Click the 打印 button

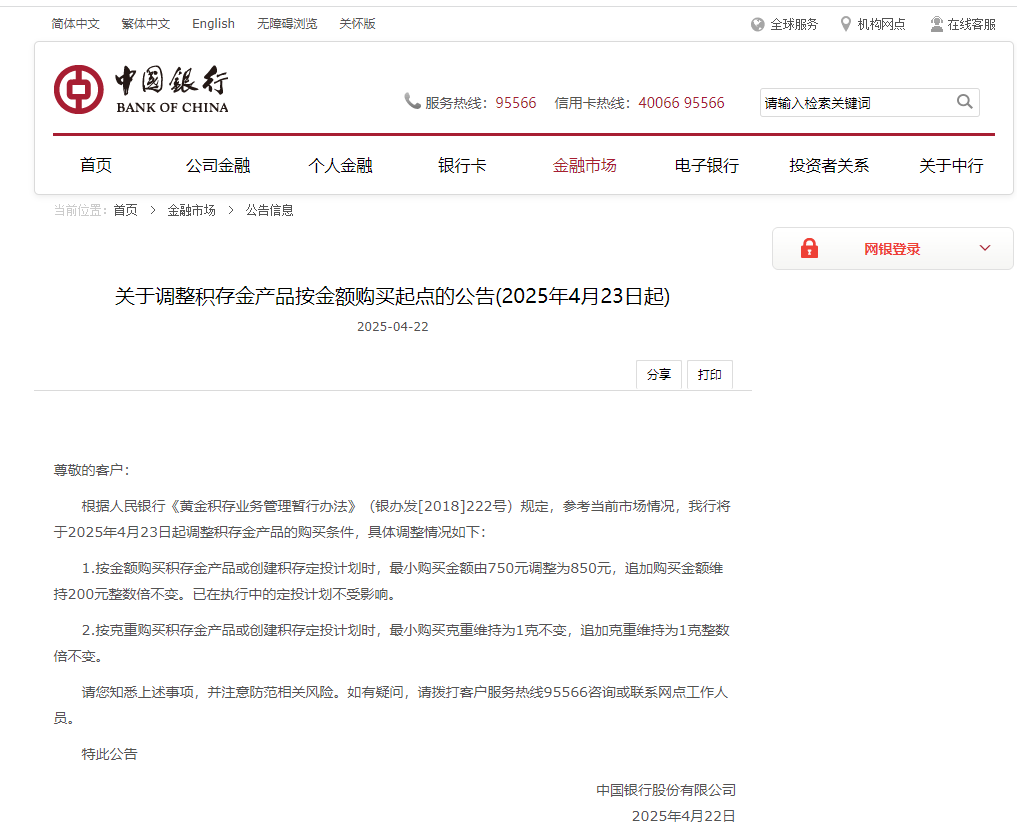710,374
